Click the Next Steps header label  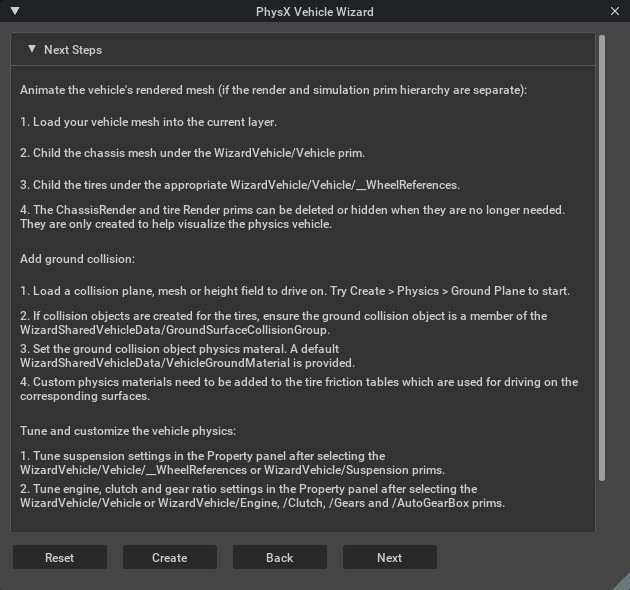click(x=73, y=49)
